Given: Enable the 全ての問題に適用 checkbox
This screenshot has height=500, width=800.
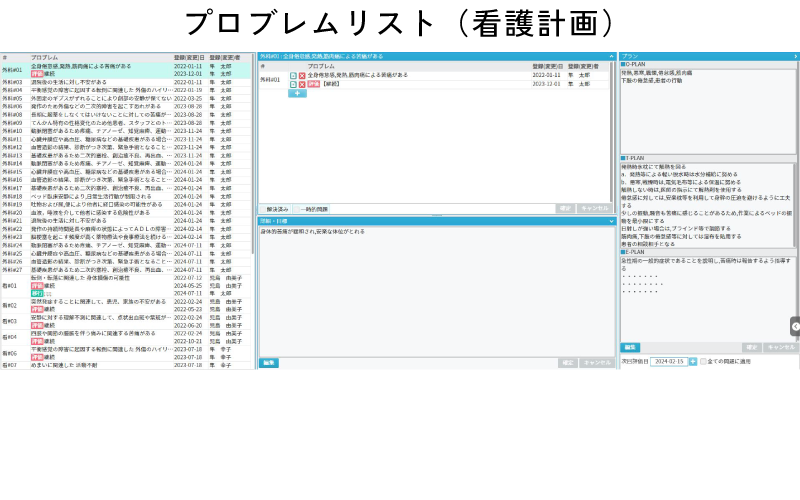Looking at the screenshot, I should pos(703,361).
